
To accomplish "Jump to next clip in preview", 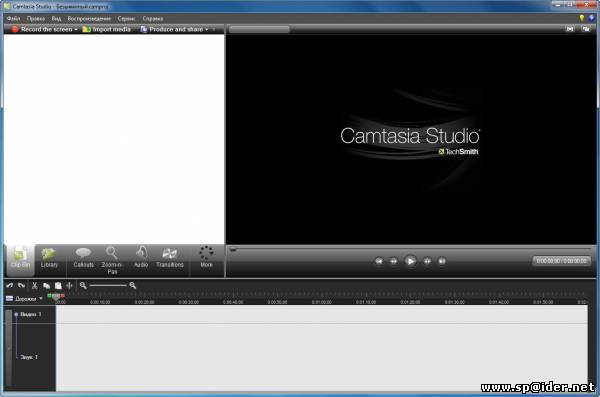I will pos(442,261).
